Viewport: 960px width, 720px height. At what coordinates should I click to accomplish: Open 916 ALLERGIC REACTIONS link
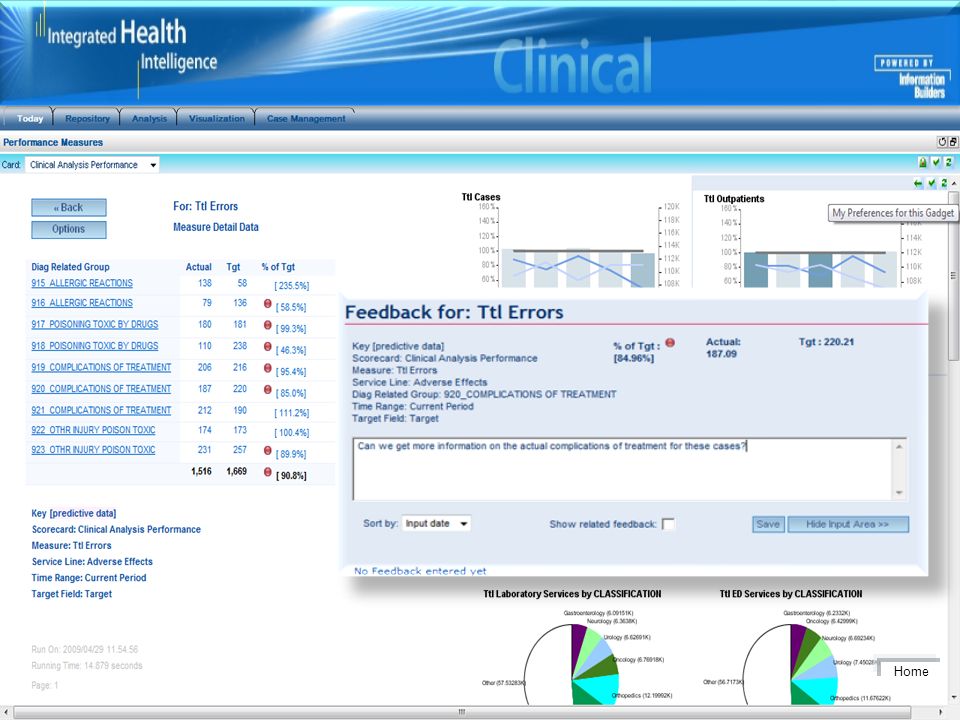click(x=82, y=302)
